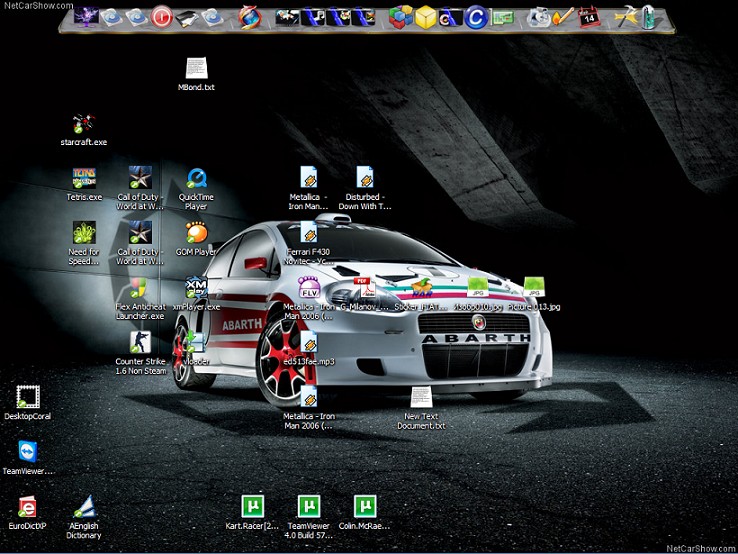Open the MBond.txt text file
Screen dimensions: 738x554
tap(196, 69)
